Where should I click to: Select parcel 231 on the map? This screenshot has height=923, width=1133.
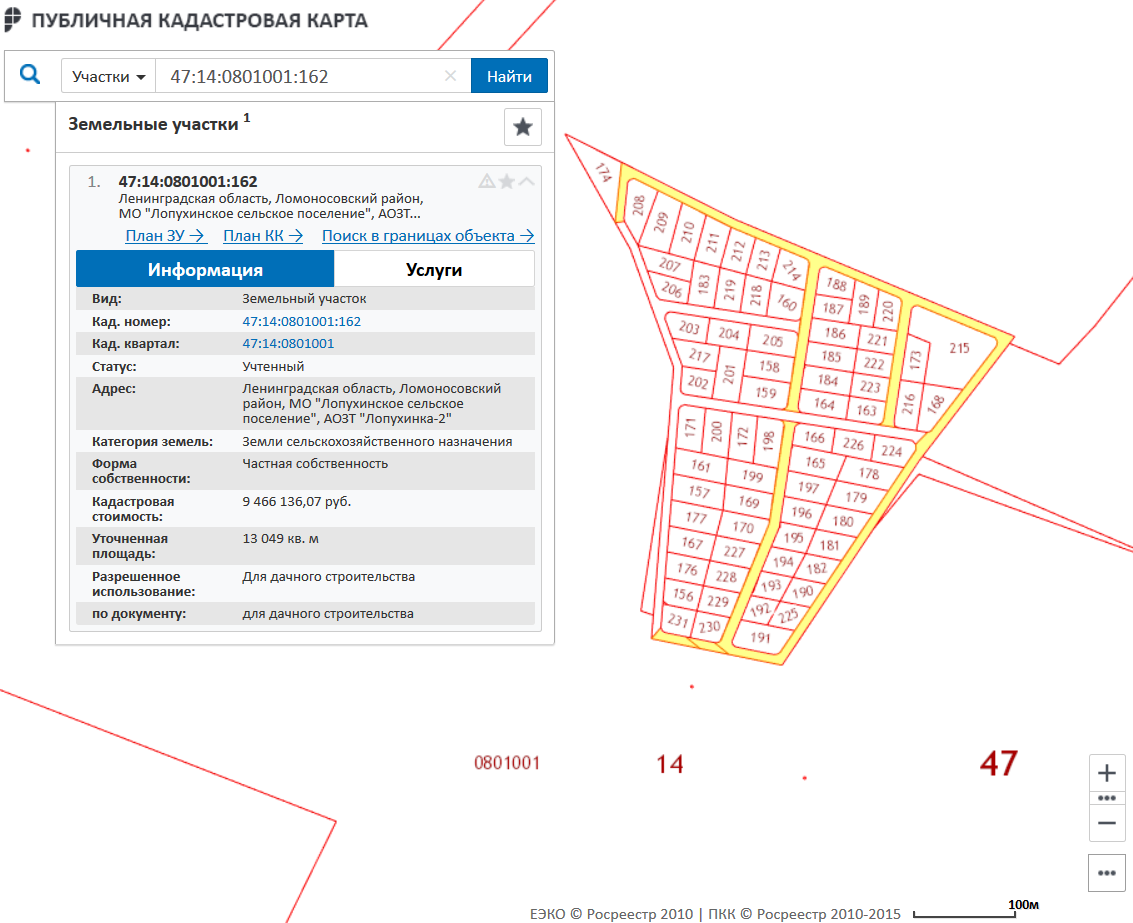678,620
